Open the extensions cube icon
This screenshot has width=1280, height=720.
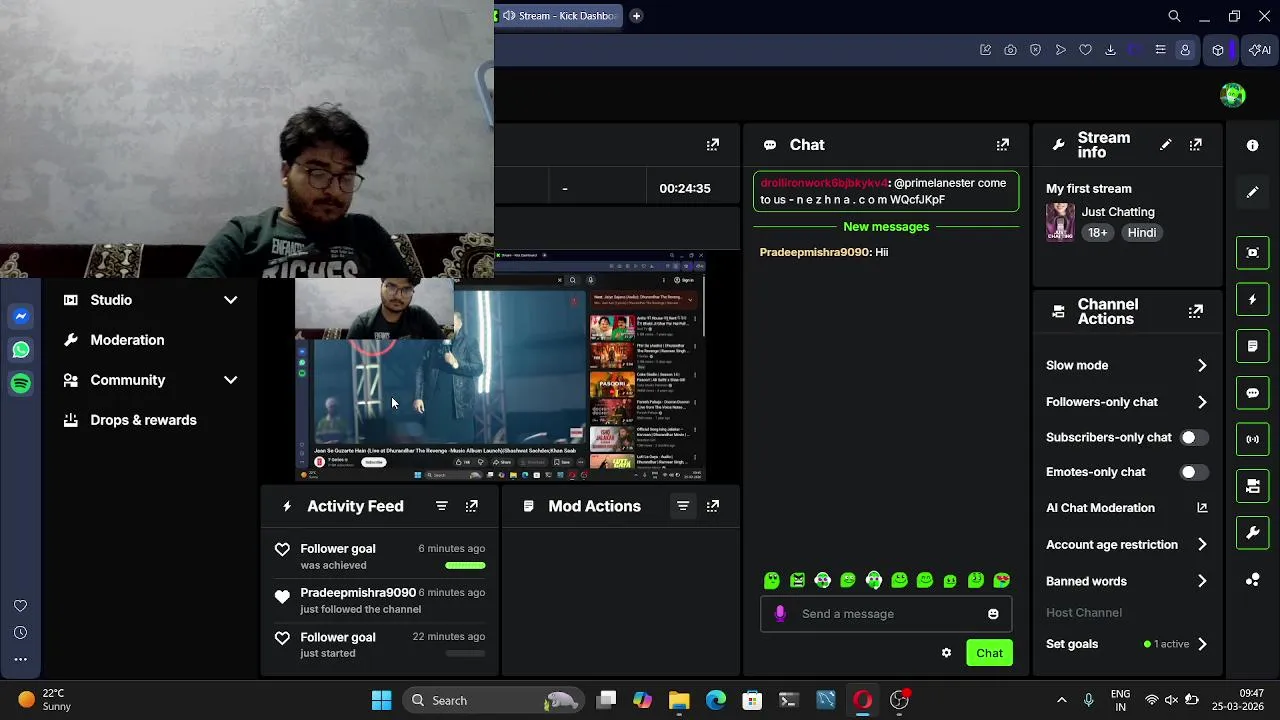pos(1218,50)
